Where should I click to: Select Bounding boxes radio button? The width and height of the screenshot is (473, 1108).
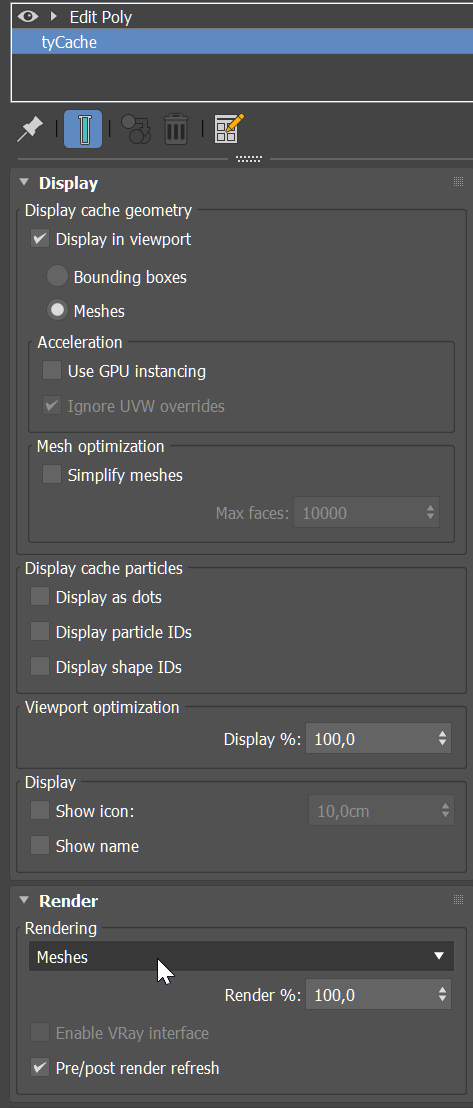coord(57,276)
